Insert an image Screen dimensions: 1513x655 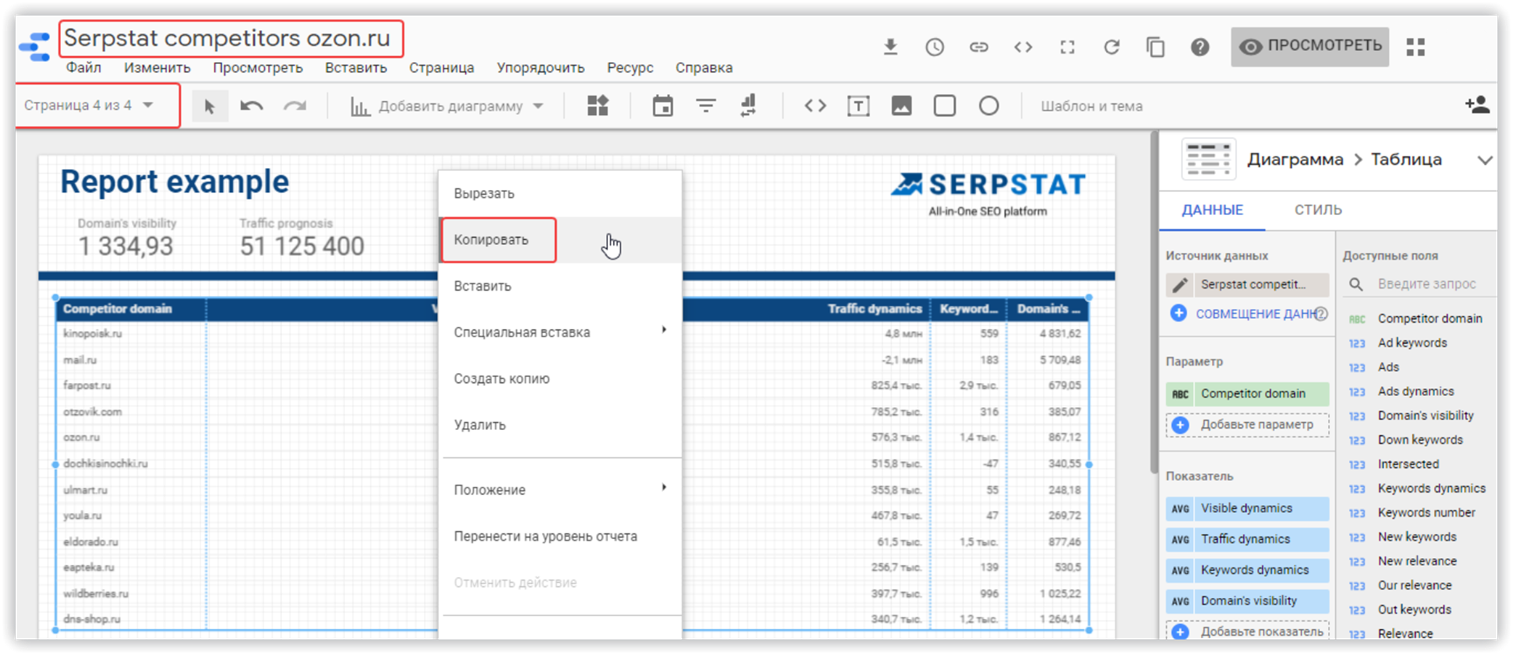coord(901,106)
